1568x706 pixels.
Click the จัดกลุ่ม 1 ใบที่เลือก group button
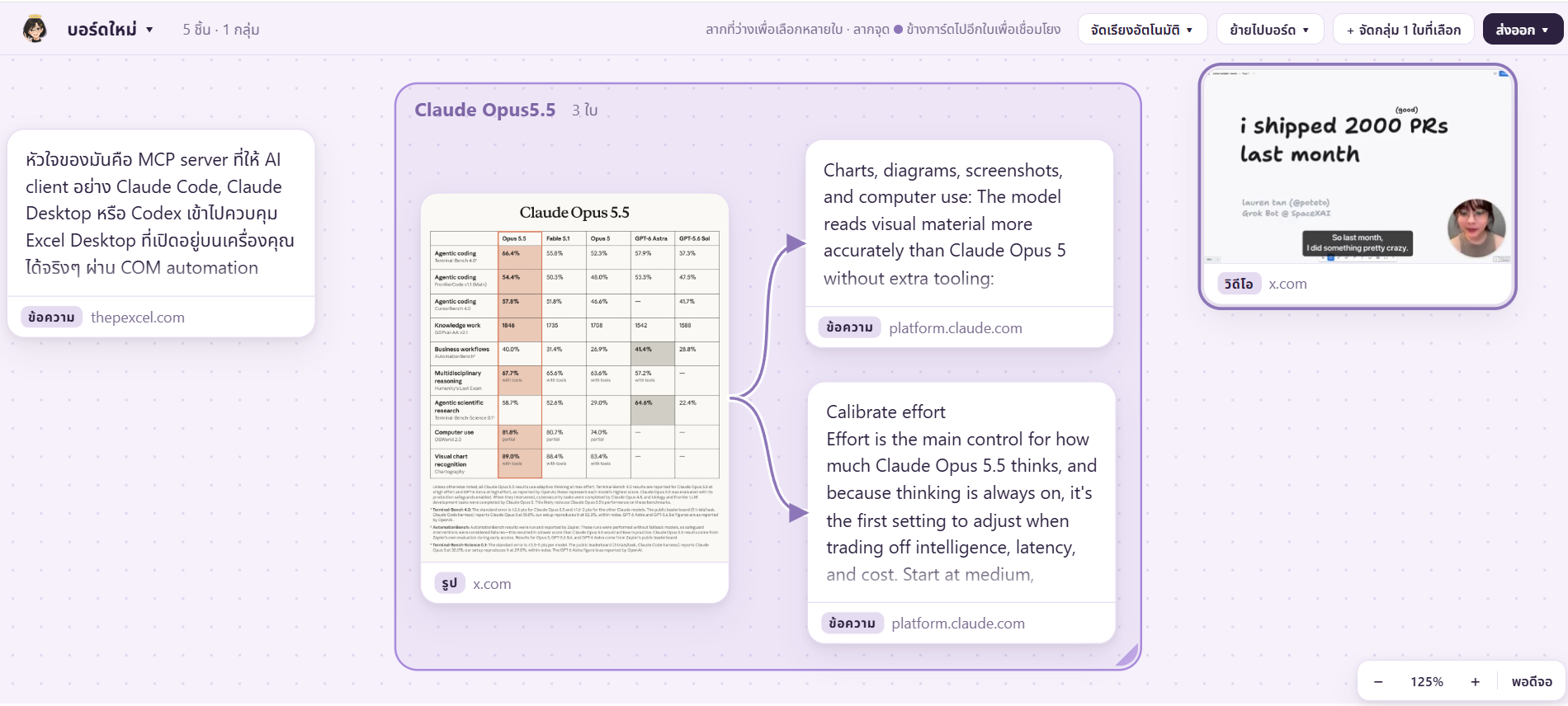(x=1403, y=30)
